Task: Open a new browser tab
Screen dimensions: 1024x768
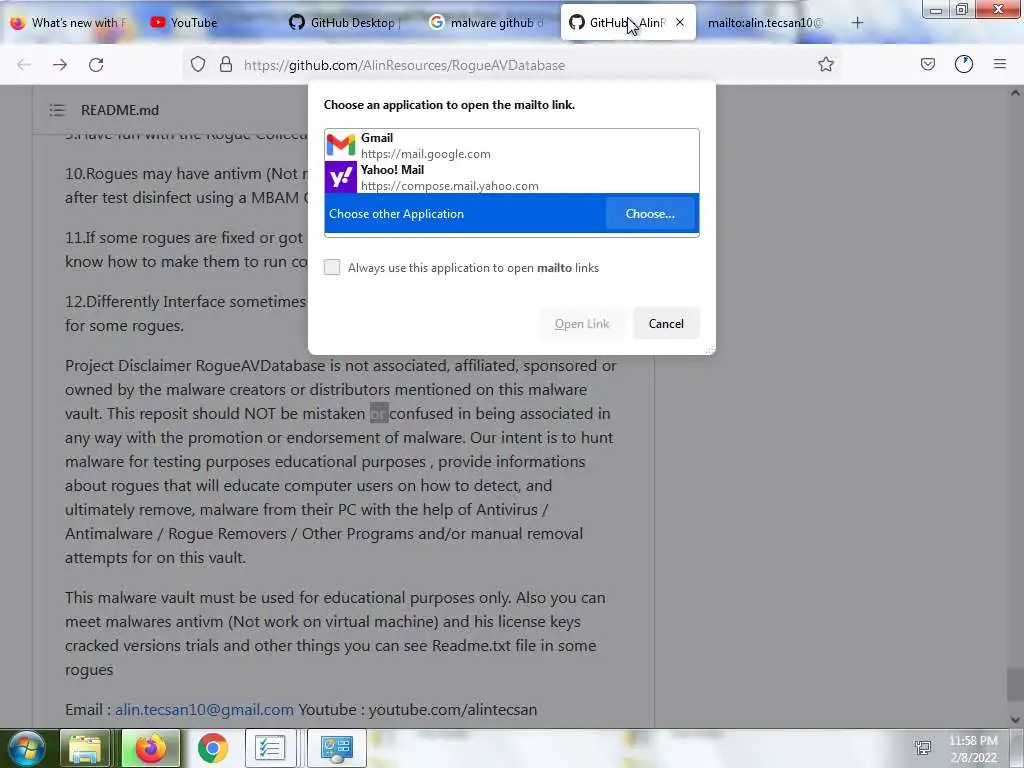Action: (857, 22)
